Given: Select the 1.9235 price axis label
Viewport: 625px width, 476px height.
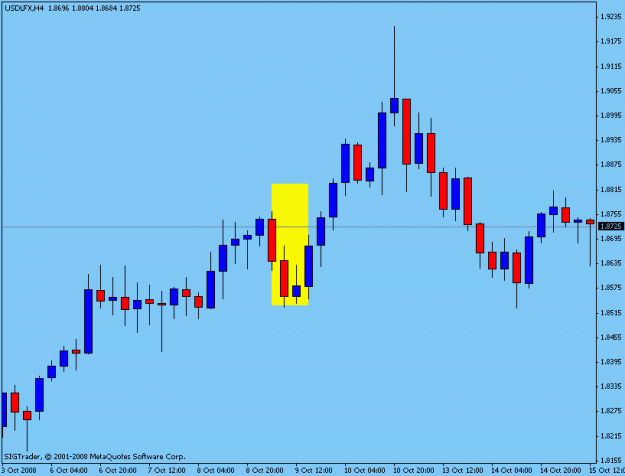Looking at the screenshot, I should click(611, 17).
